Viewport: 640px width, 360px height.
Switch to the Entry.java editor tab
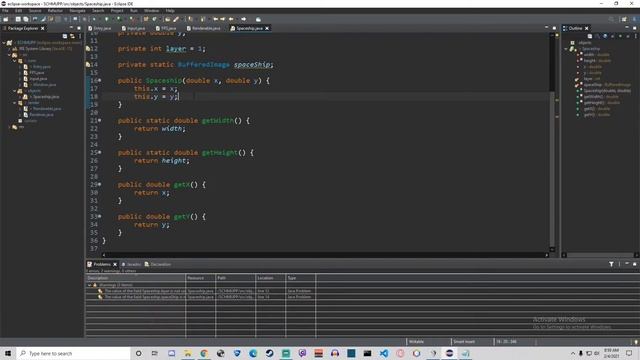point(100,28)
